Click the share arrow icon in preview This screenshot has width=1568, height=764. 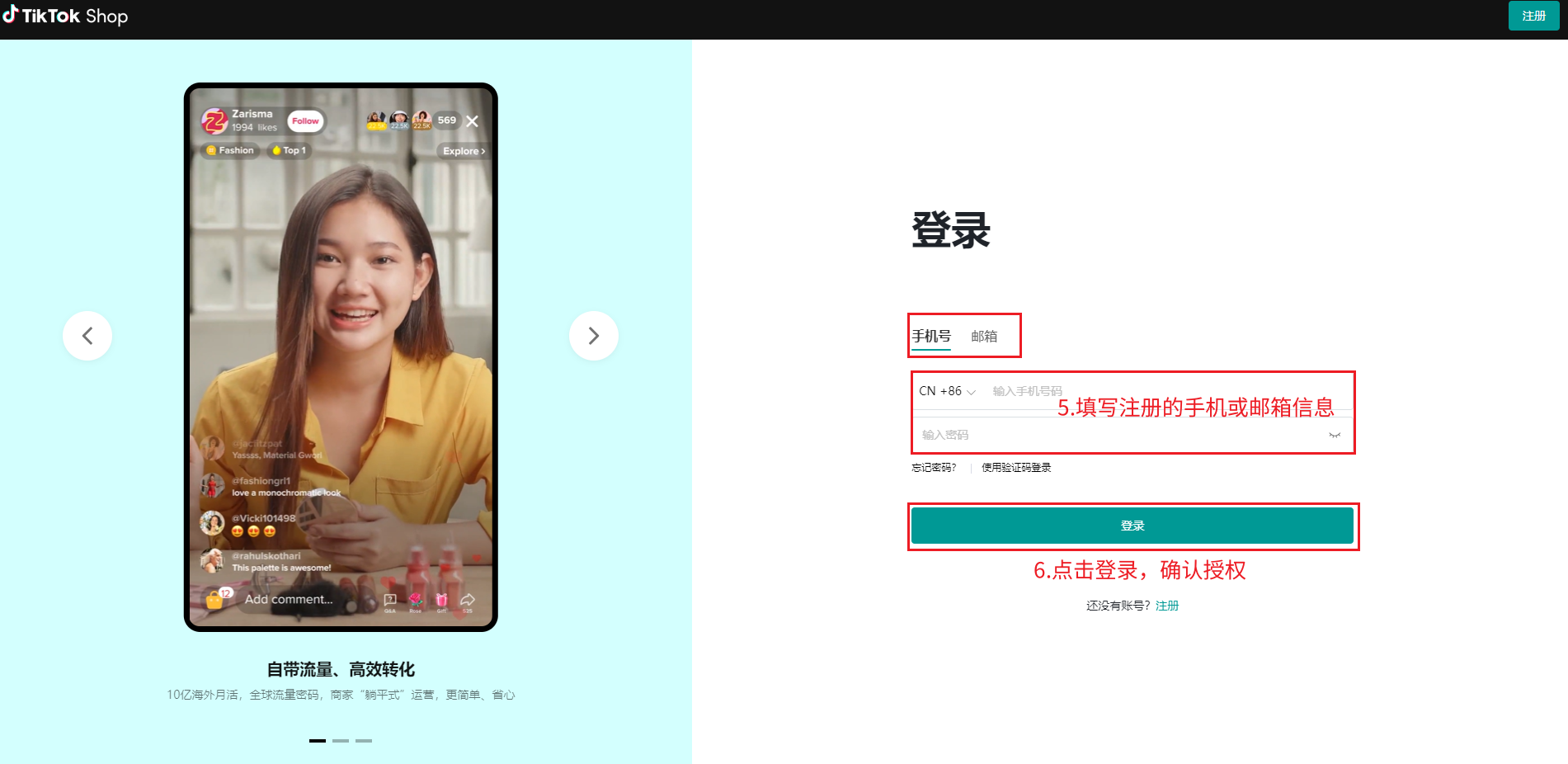pos(468,600)
